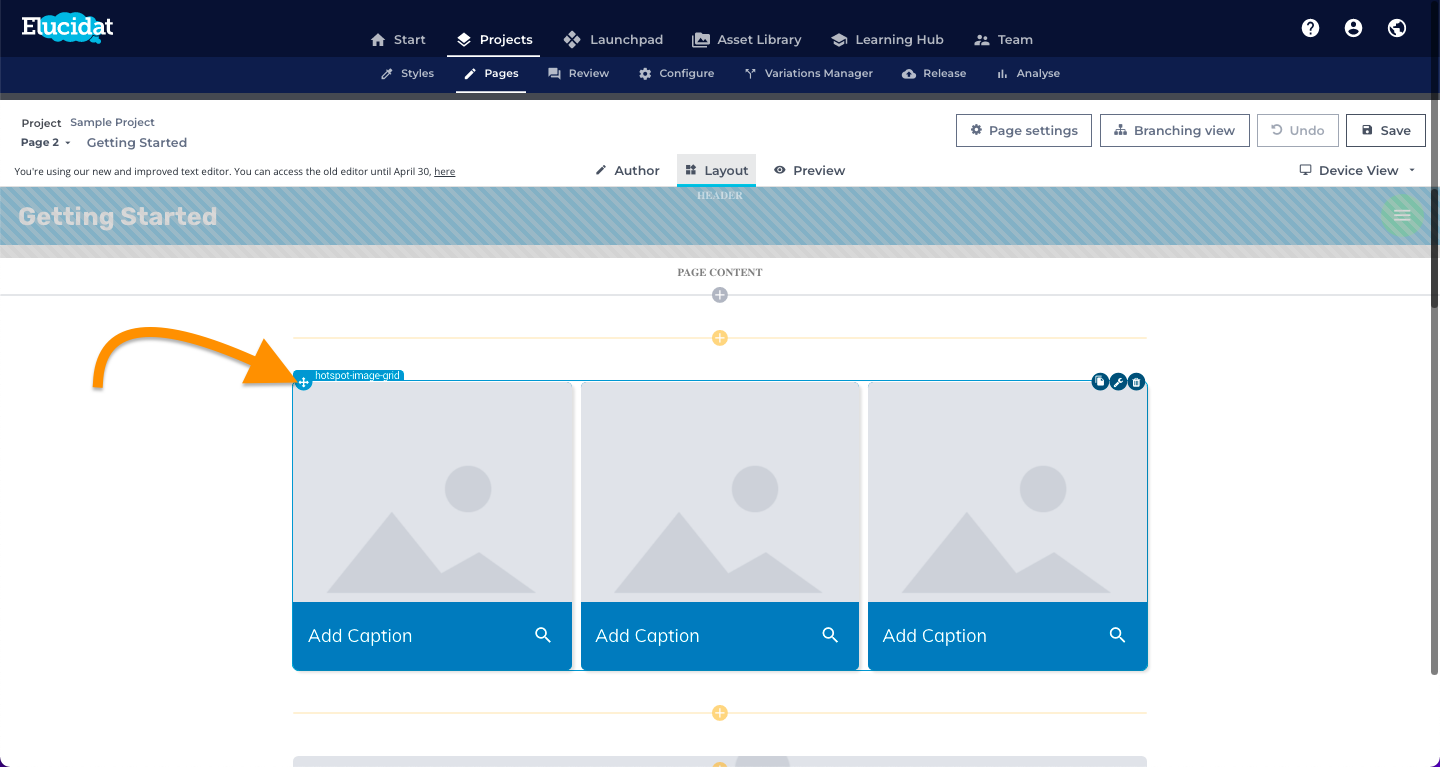Open Variations Manager
The width and height of the screenshot is (1440, 767).
(x=808, y=73)
